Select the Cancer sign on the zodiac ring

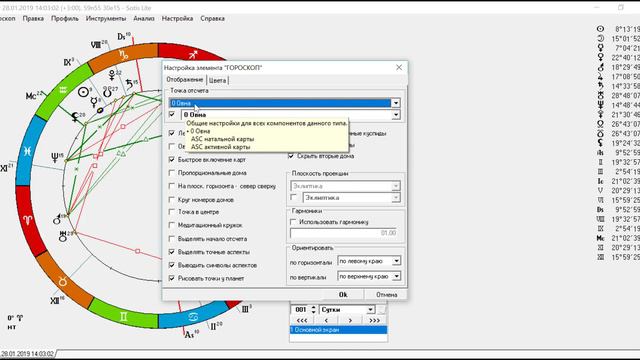point(193,317)
